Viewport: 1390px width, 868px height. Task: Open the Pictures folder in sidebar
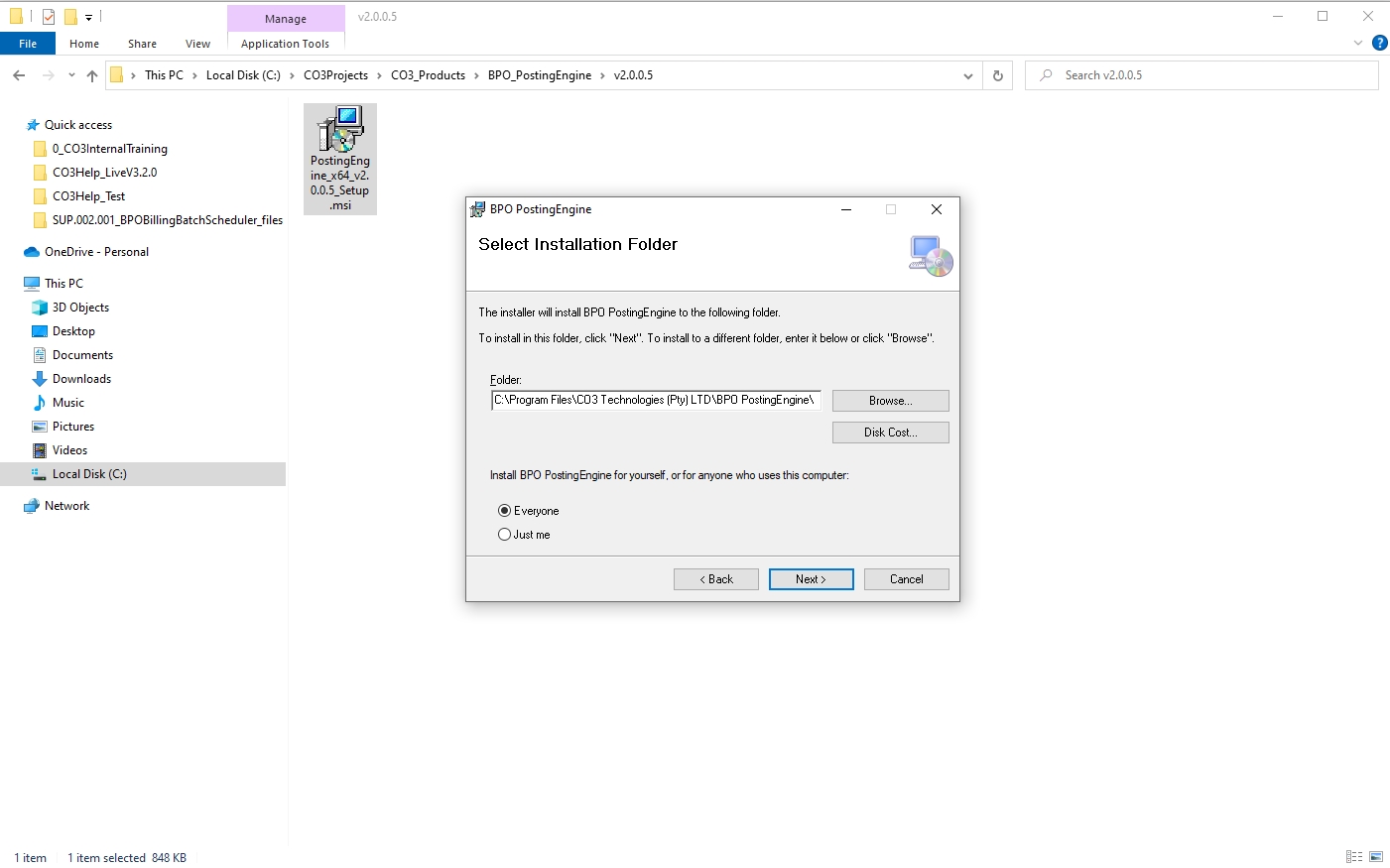pos(73,427)
